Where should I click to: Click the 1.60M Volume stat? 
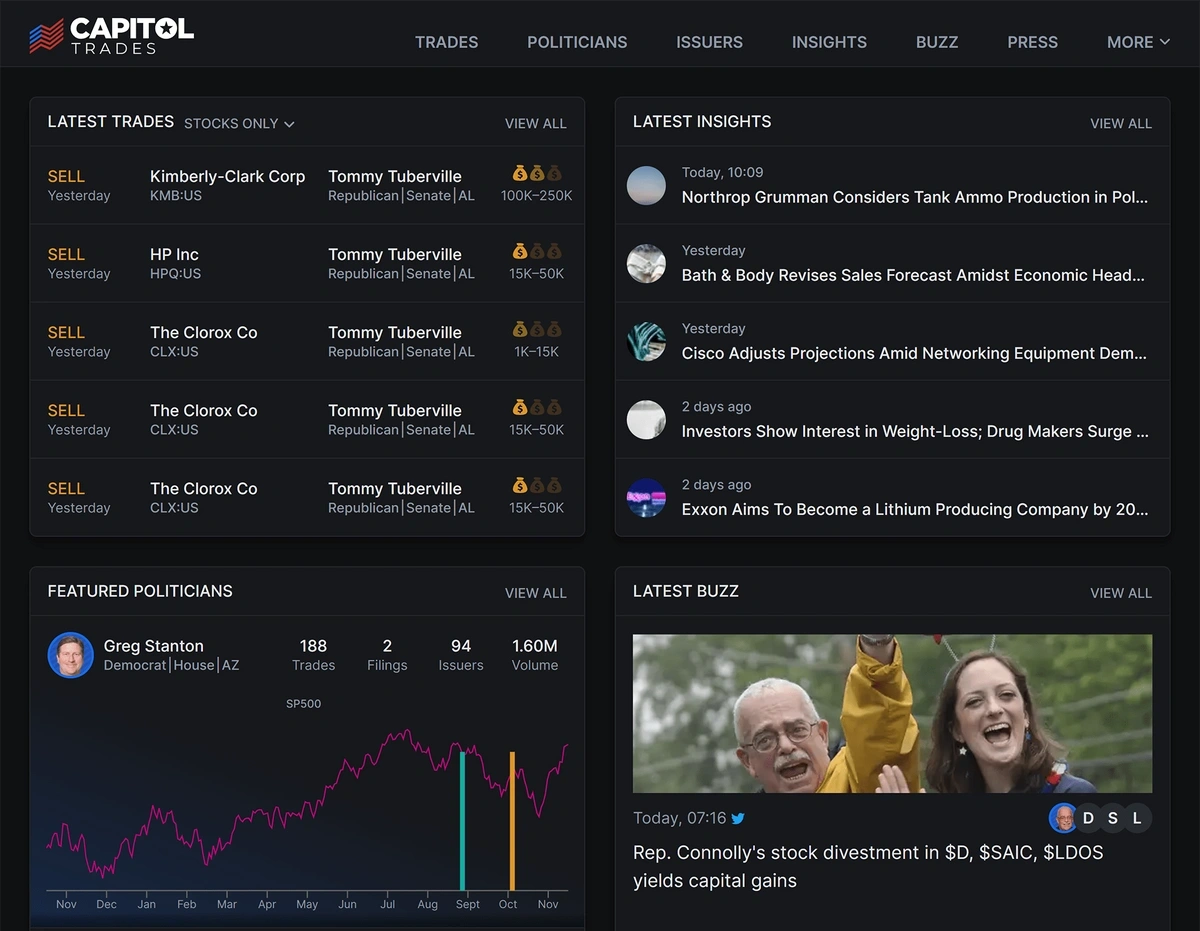pos(535,655)
